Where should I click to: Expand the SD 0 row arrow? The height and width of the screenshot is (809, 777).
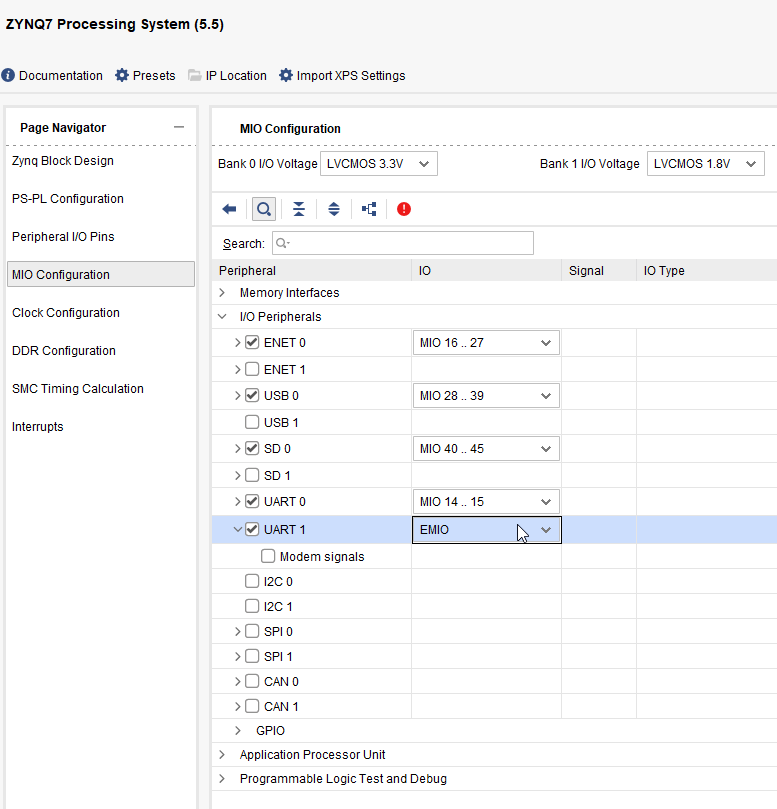click(x=237, y=449)
